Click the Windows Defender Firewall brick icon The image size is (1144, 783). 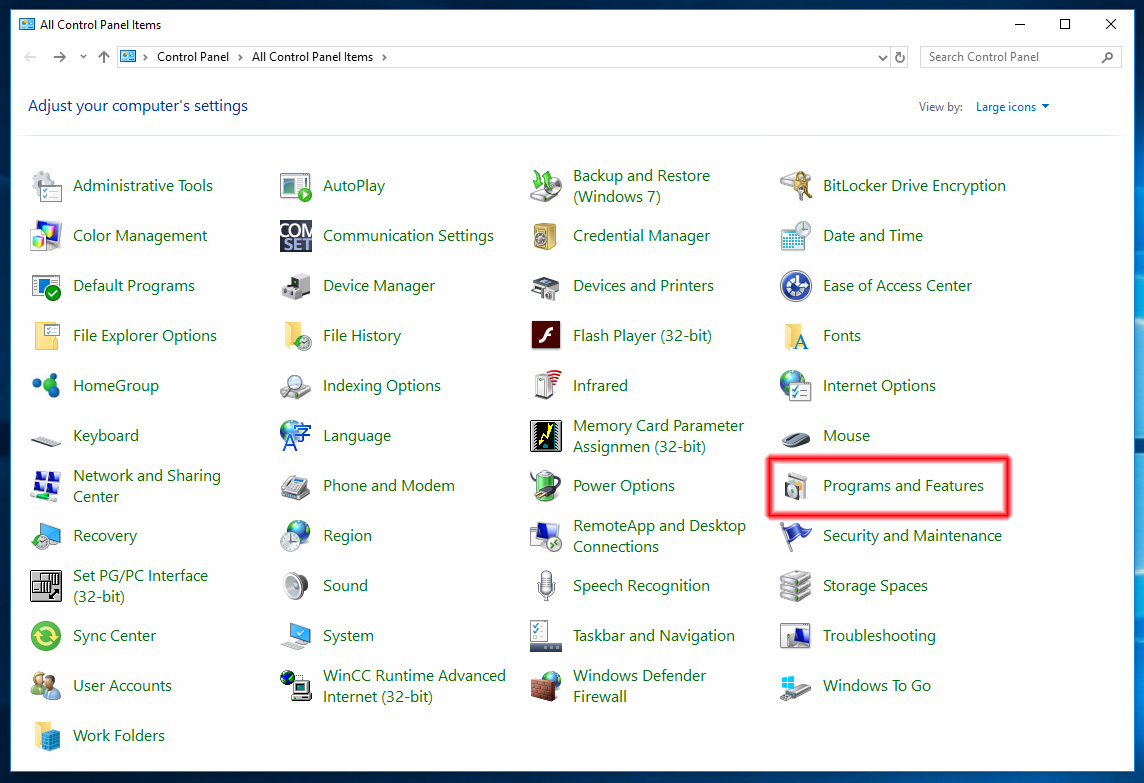(x=546, y=686)
